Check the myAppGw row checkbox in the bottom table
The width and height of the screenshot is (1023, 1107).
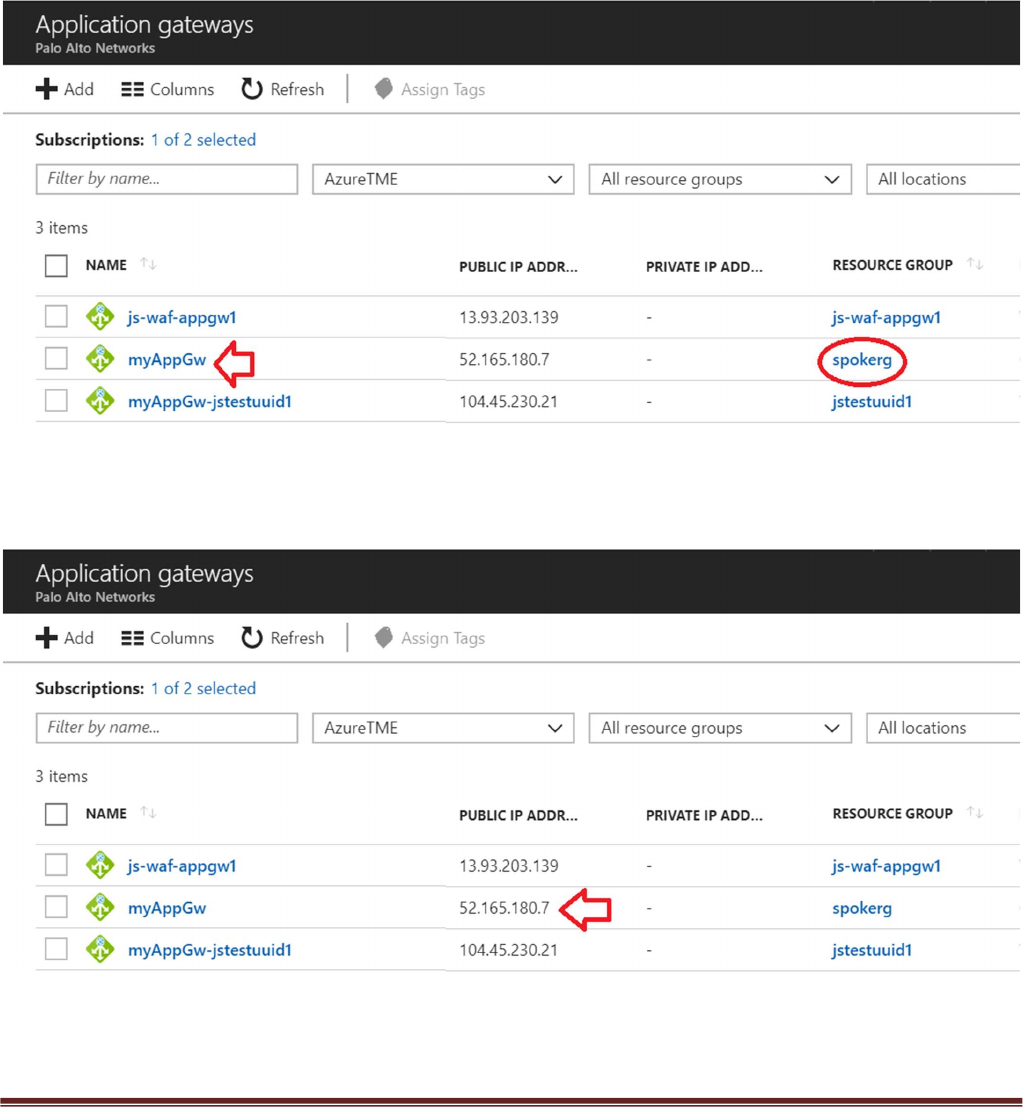(x=56, y=907)
